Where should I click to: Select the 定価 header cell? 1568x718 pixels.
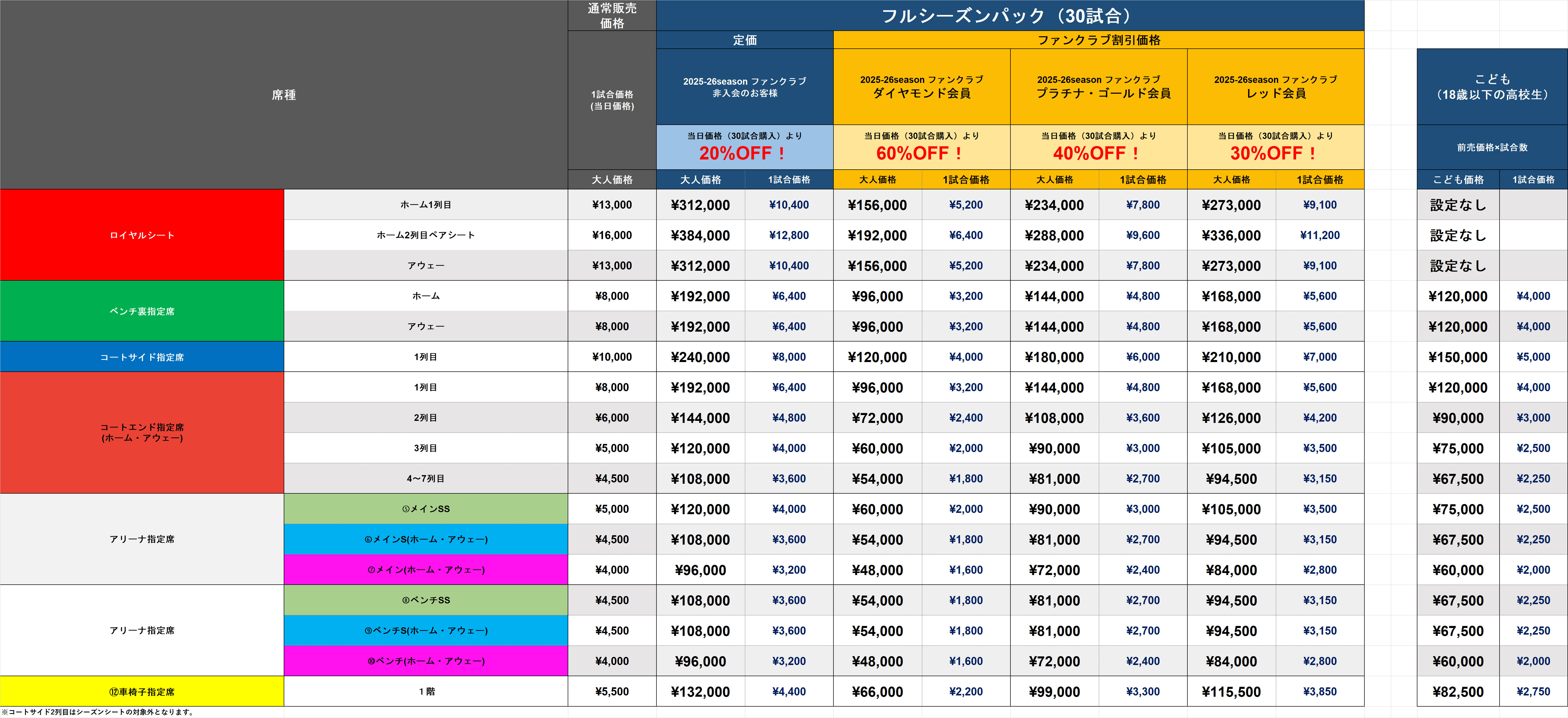pos(744,40)
